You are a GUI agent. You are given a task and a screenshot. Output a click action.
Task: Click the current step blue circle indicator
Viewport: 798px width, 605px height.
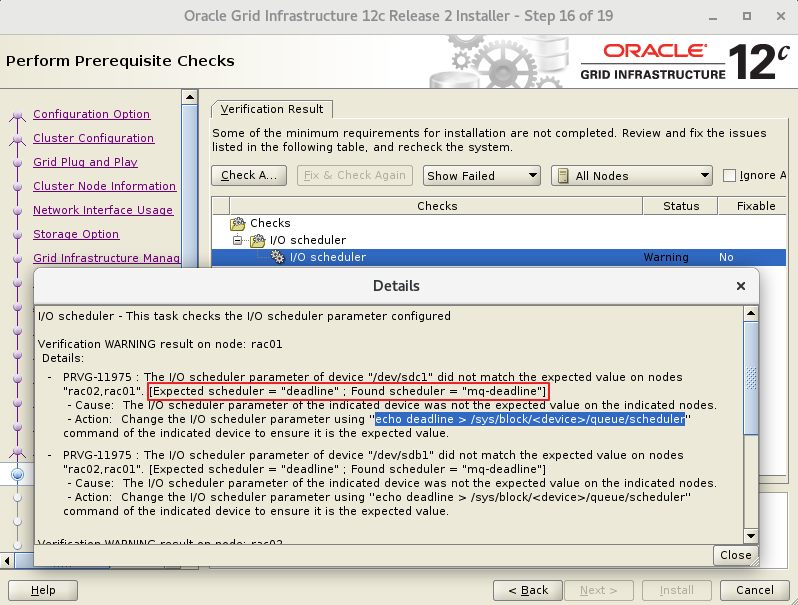(17, 474)
